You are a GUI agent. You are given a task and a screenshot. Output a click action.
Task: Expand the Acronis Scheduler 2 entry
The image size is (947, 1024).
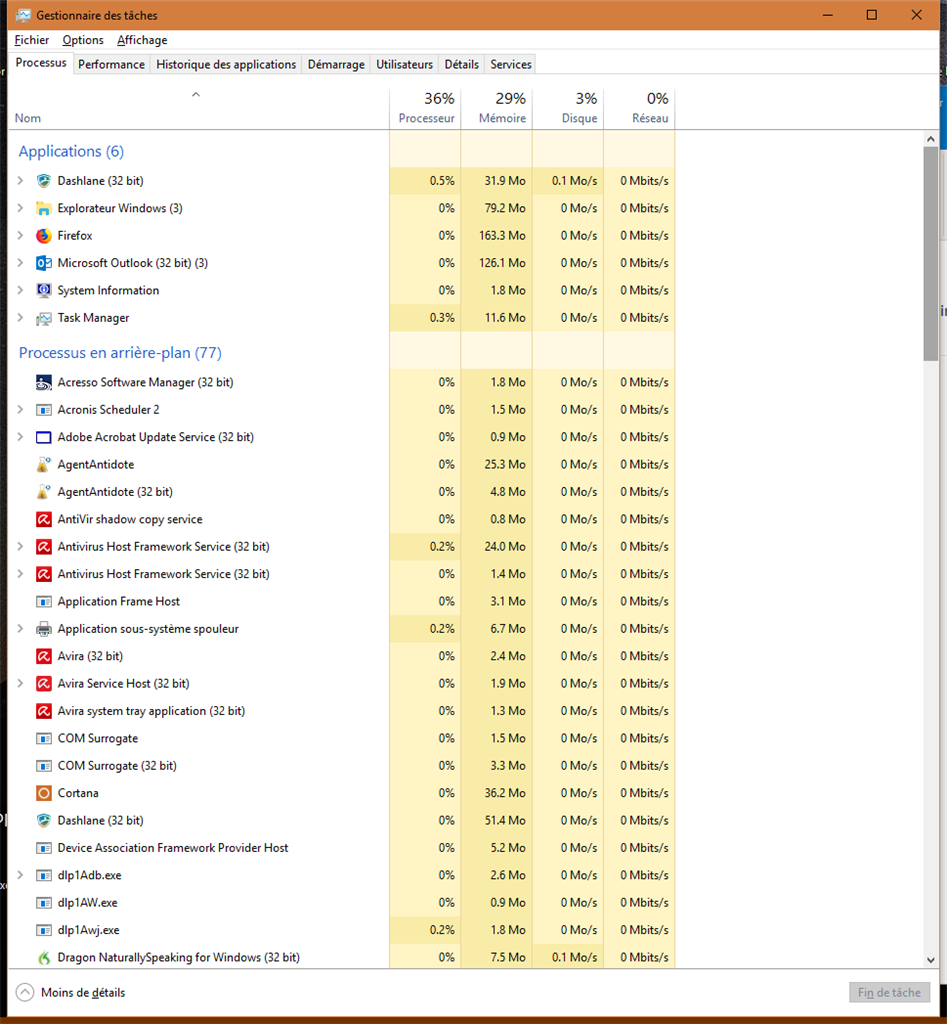coord(20,410)
